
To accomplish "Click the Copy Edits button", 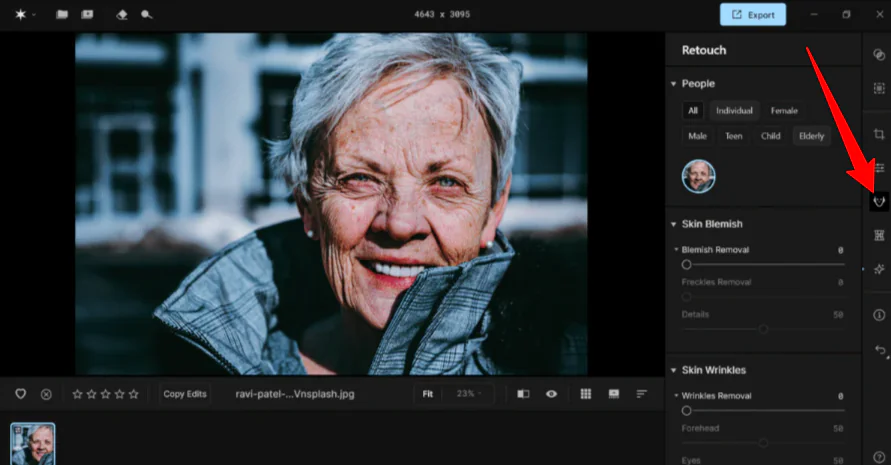I will [185, 394].
